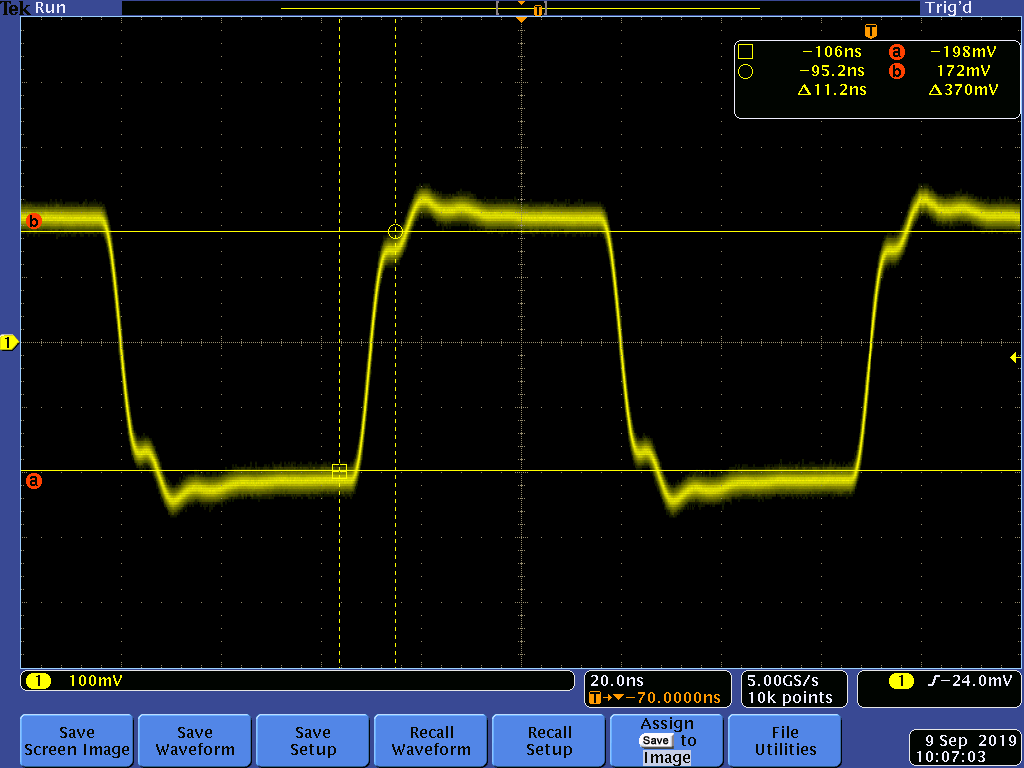Click the red a badge in readout box
This screenshot has width=1024, height=768.
click(897, 52)
